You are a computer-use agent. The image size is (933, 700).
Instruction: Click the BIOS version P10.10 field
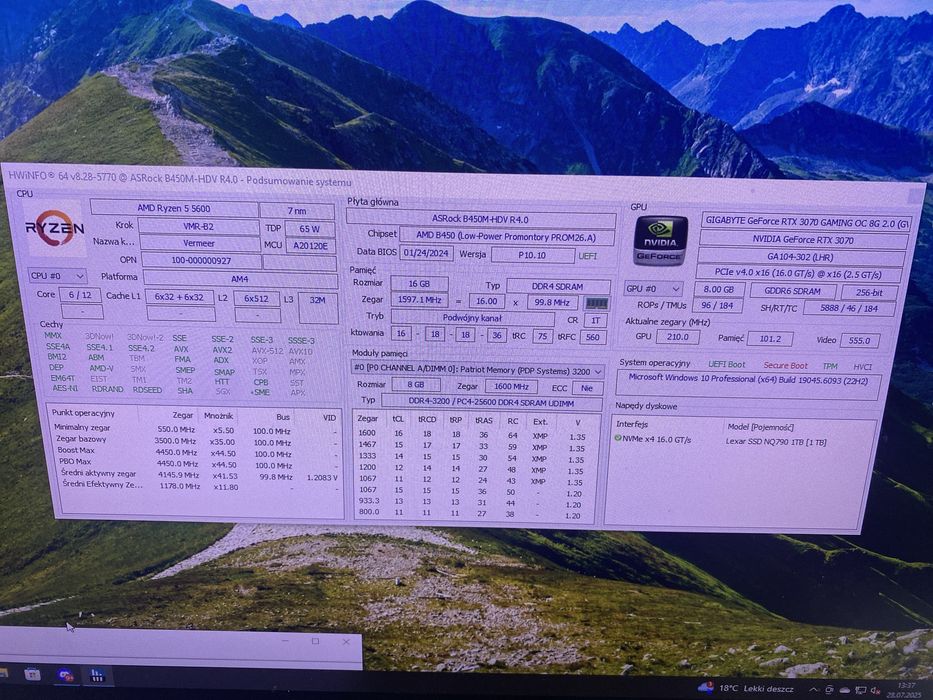(x=532, y=255)
